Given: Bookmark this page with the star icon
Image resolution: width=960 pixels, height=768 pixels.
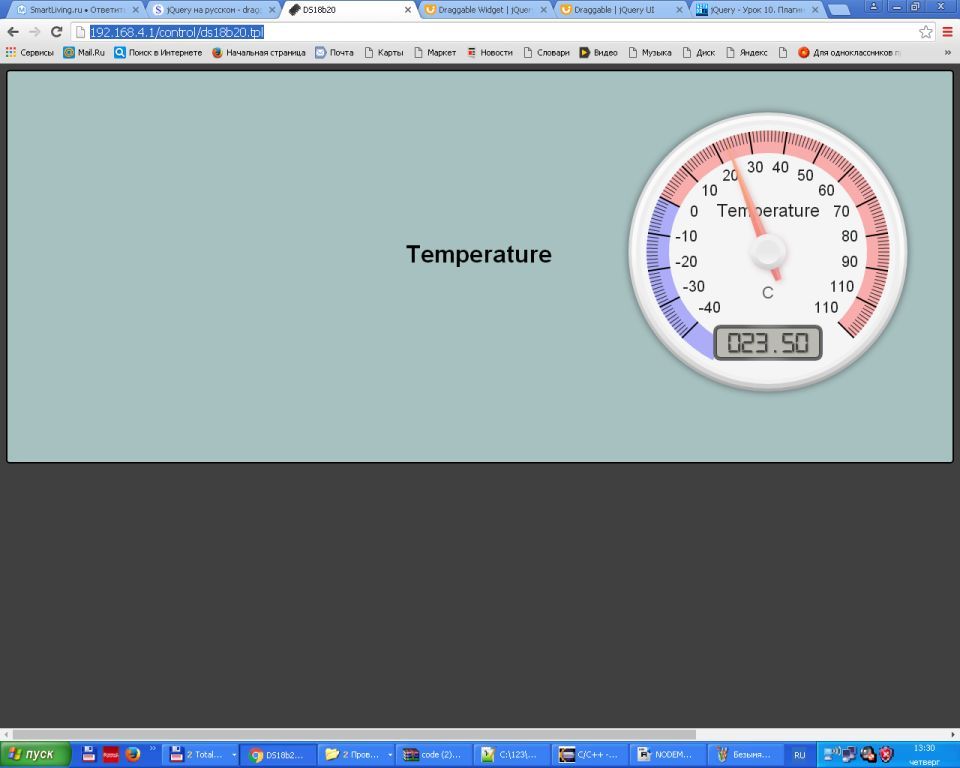Looking at the screenshot, I should 926,32.
